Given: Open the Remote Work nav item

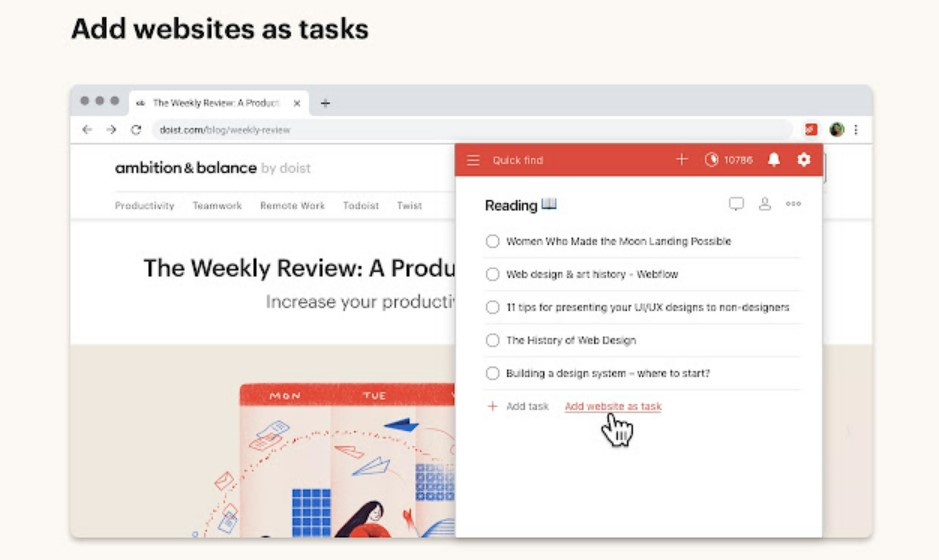Looking at the screenshot, I should point(292,205).
